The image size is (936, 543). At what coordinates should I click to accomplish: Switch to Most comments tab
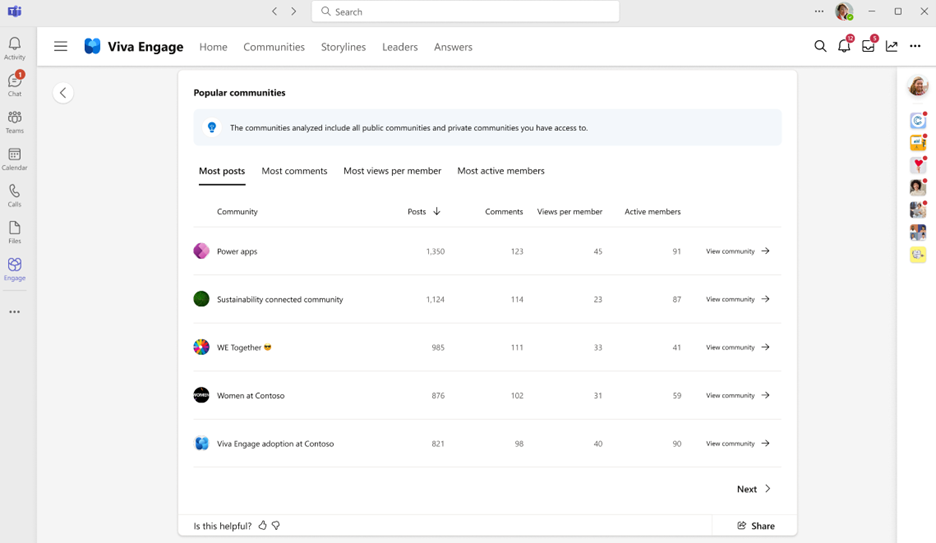tap(294, 171)
